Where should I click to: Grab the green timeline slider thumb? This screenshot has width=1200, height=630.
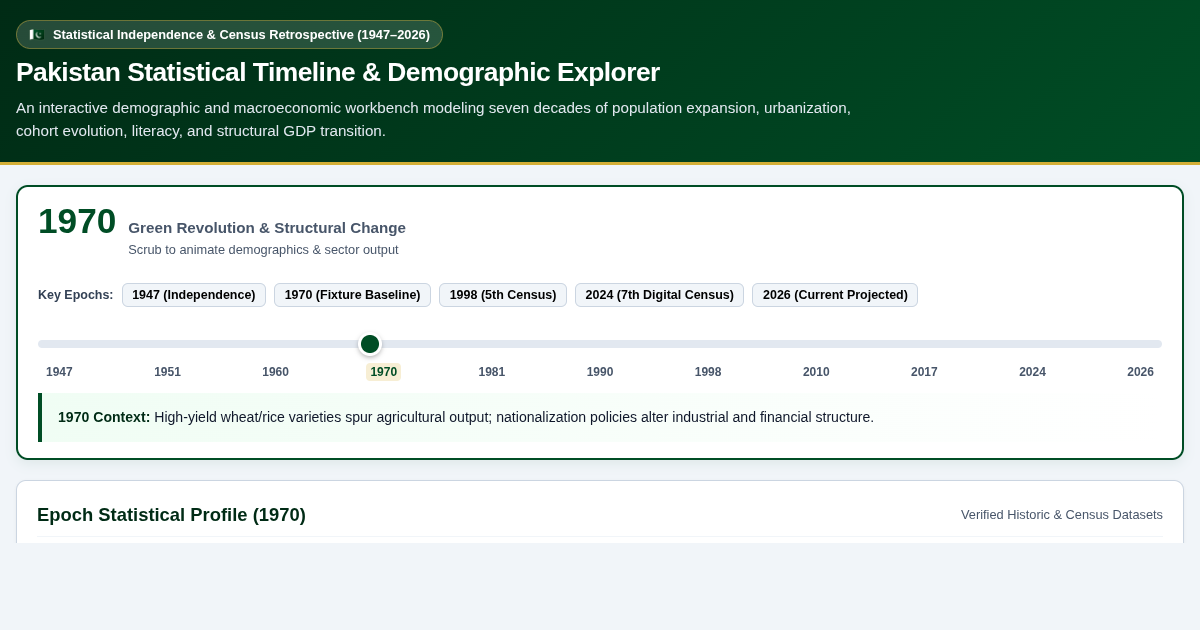pos(370,344)
